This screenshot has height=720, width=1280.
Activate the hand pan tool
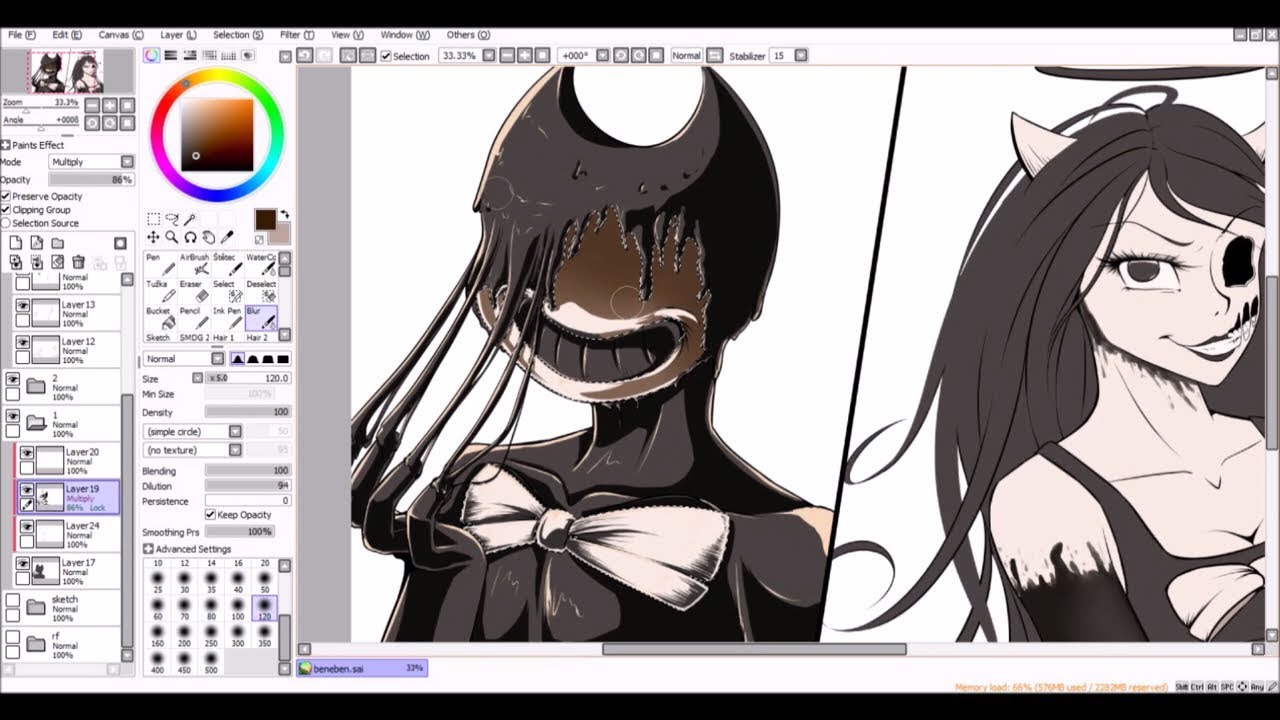tap(209, 237)
